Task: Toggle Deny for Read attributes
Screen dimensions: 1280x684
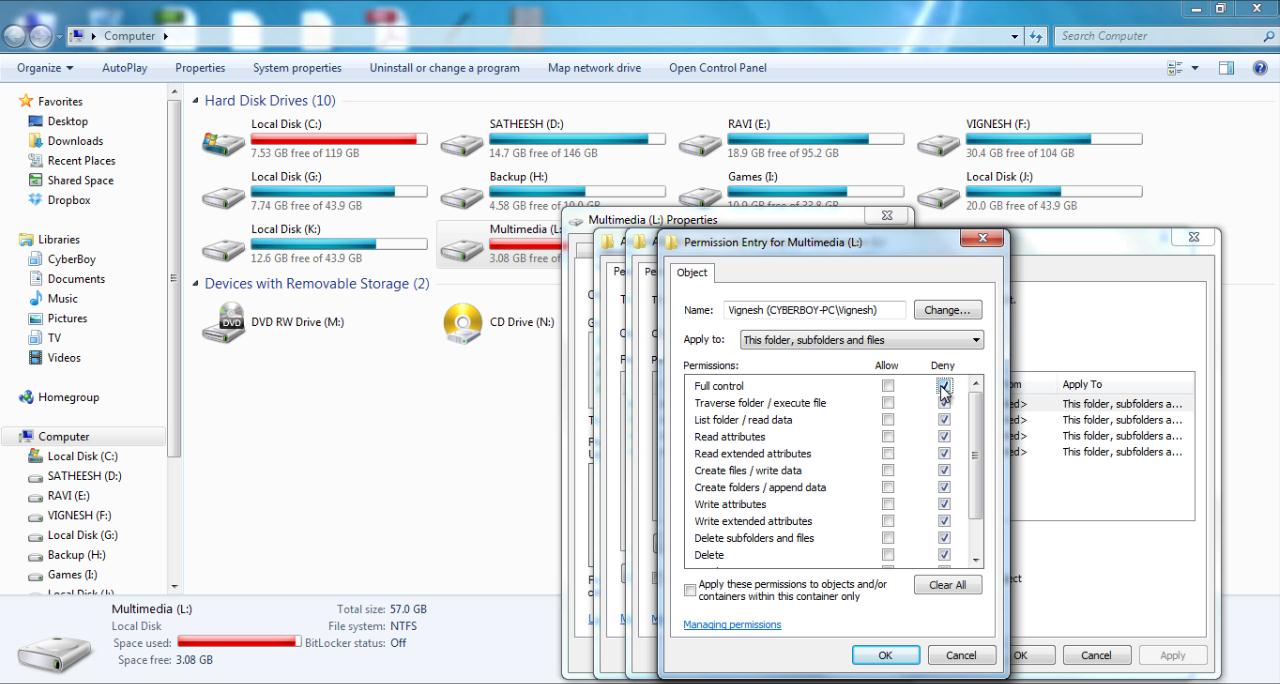Action: point(944,437)
